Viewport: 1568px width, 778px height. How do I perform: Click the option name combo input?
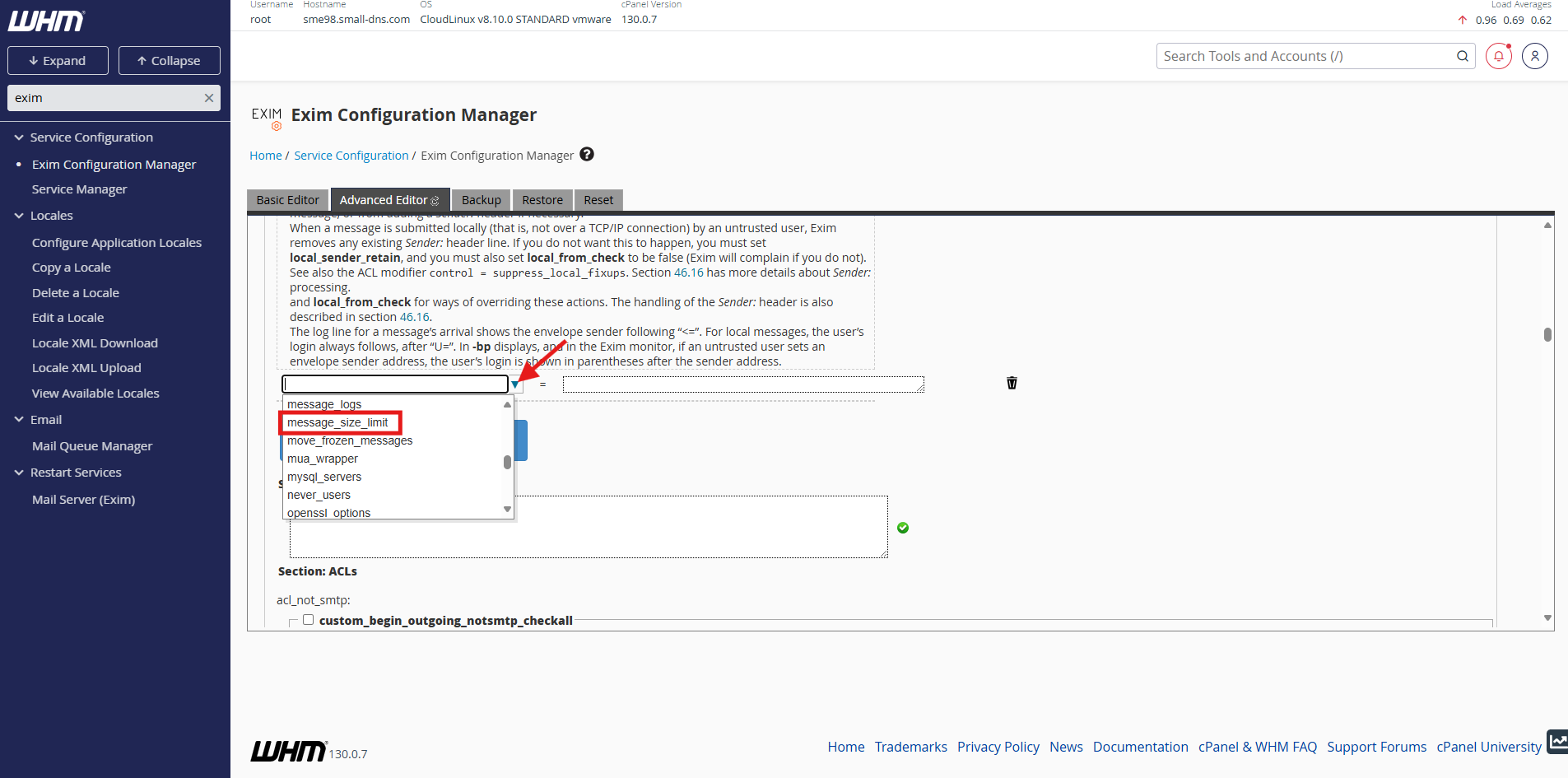click(395, 384)
